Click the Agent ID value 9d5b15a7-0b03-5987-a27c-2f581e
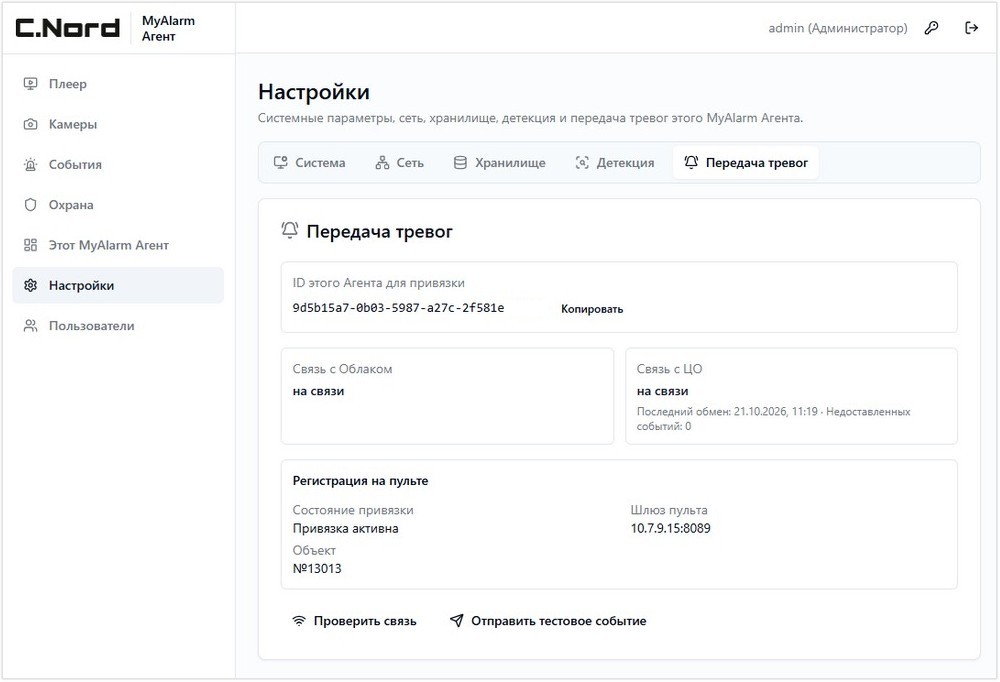Screen dimensions: 1000x682 pyautogui.click(x=398, y=308)
